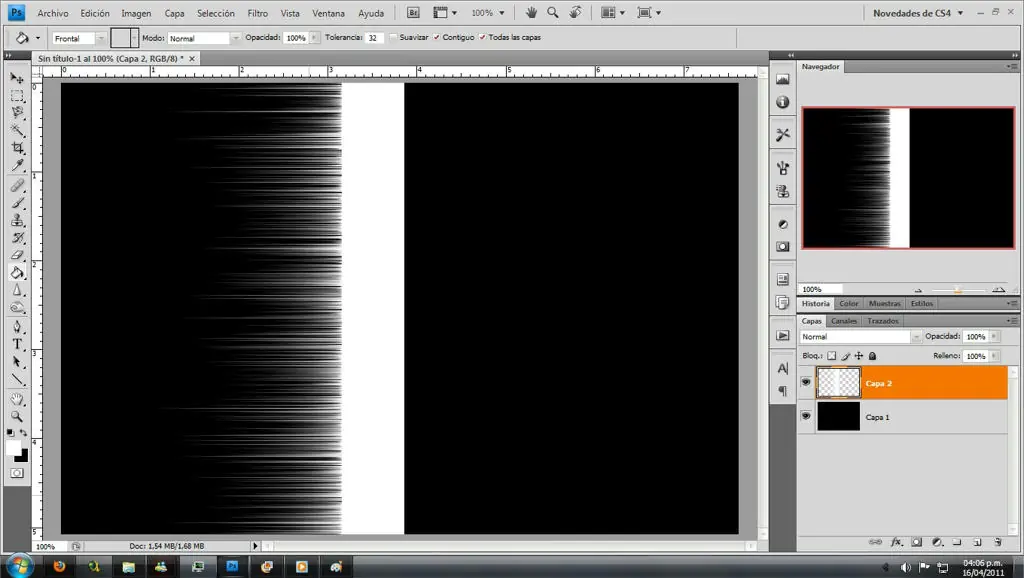Select the Lasso tool
The height and width of the screenshot is (578, 1024).
tap(17, 113)
